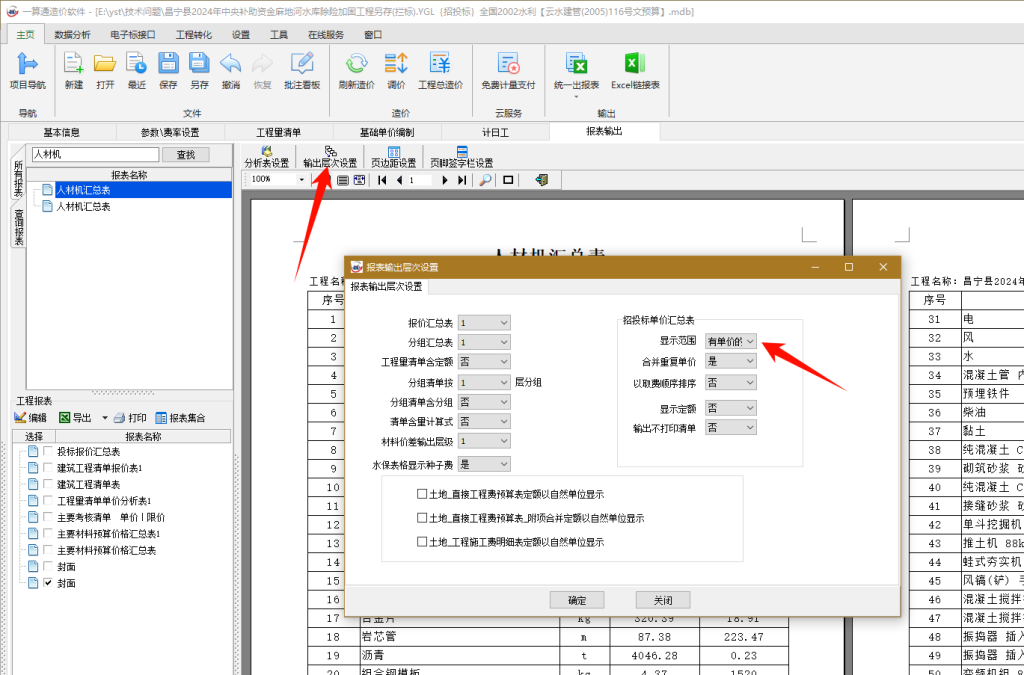The width and height of the screenshot is (1024, 675).
Task: Open the 免费计量支付 cloud service icon
Action: [x=508, y=64]
